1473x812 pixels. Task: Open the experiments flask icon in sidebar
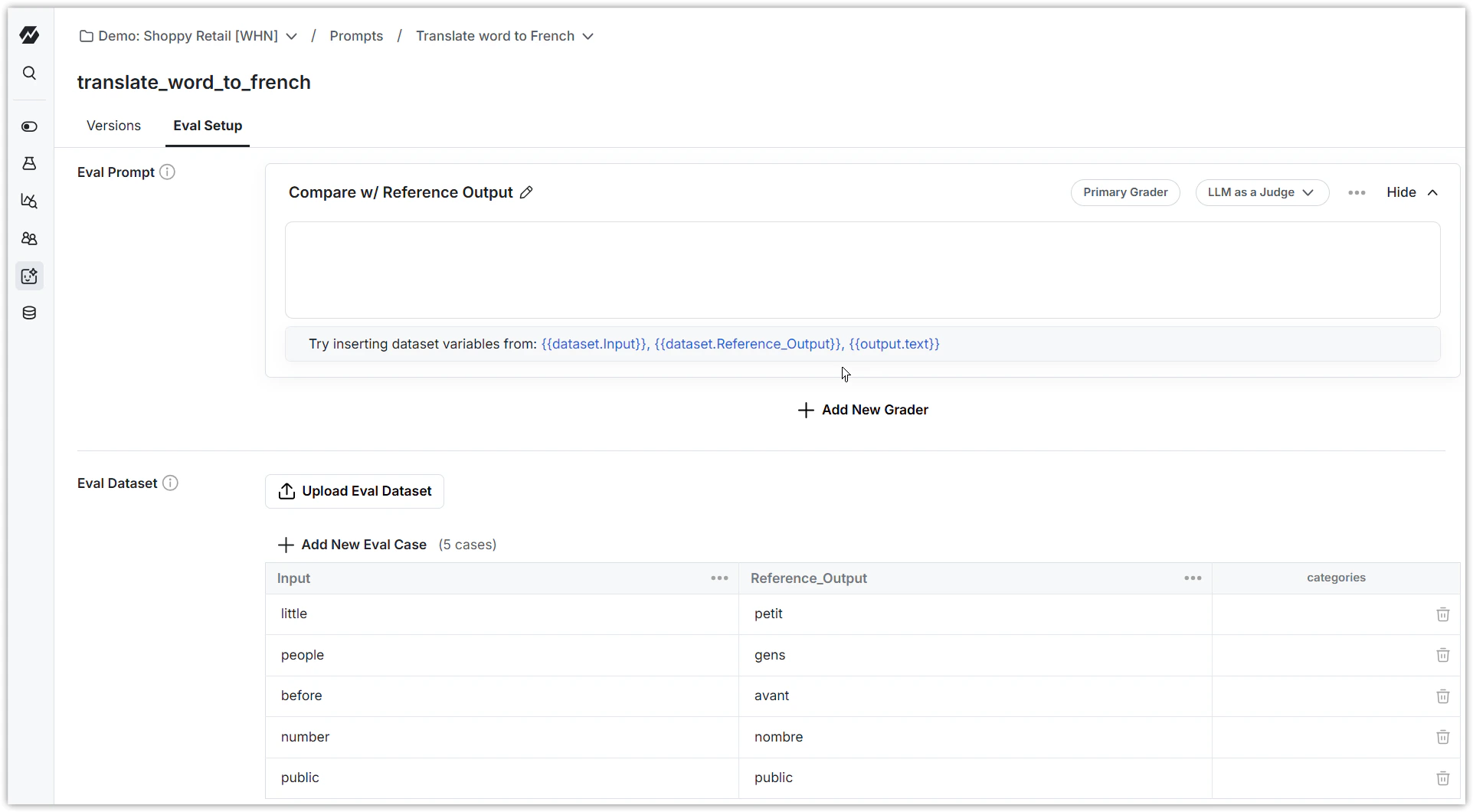(x=29, y=163)
